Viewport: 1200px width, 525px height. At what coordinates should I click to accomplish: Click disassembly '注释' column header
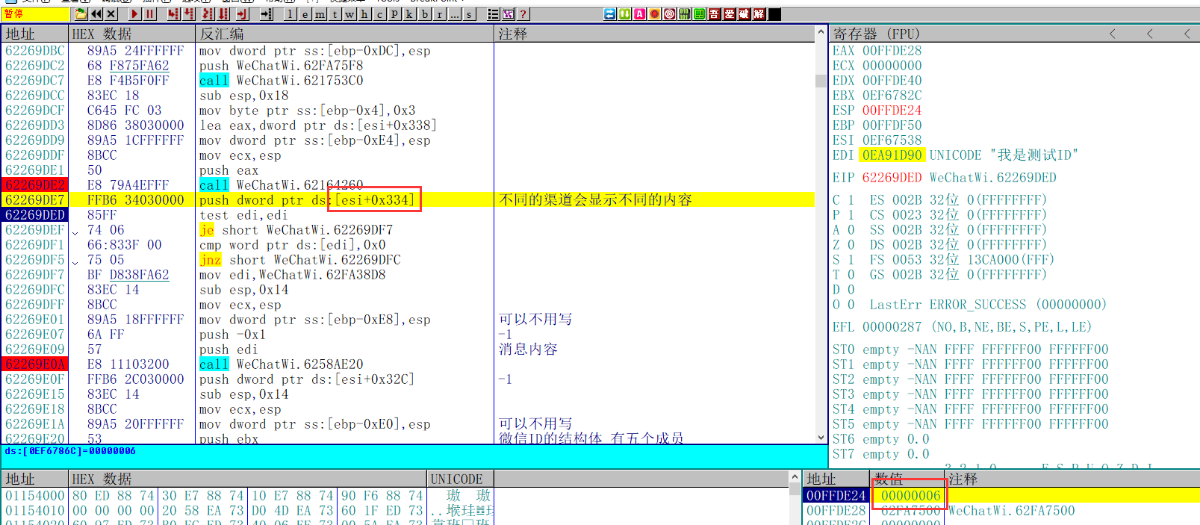click(x=654, y=34)
